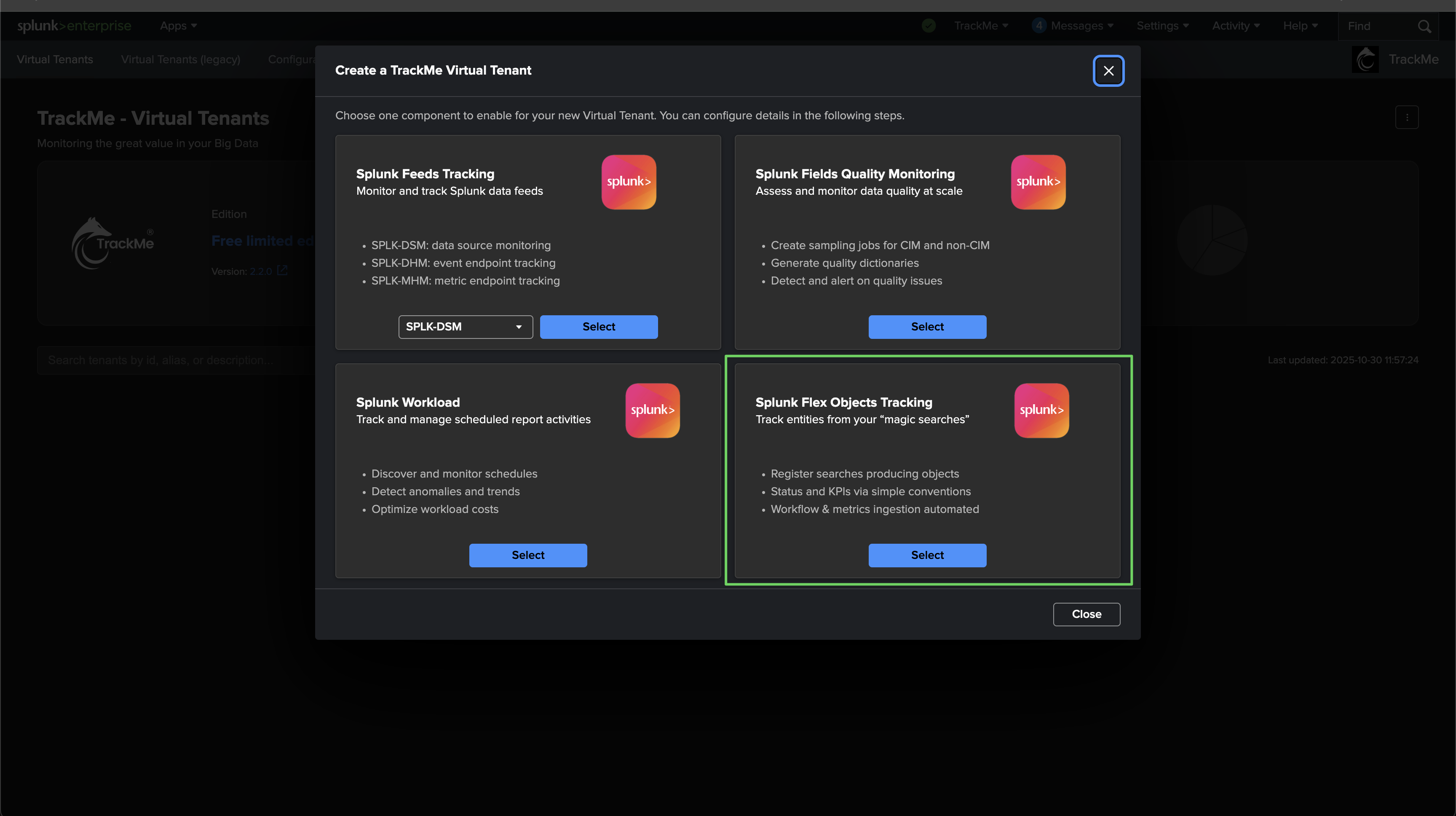Select the Splunk Feeds Tracking component

click(599, 327)
